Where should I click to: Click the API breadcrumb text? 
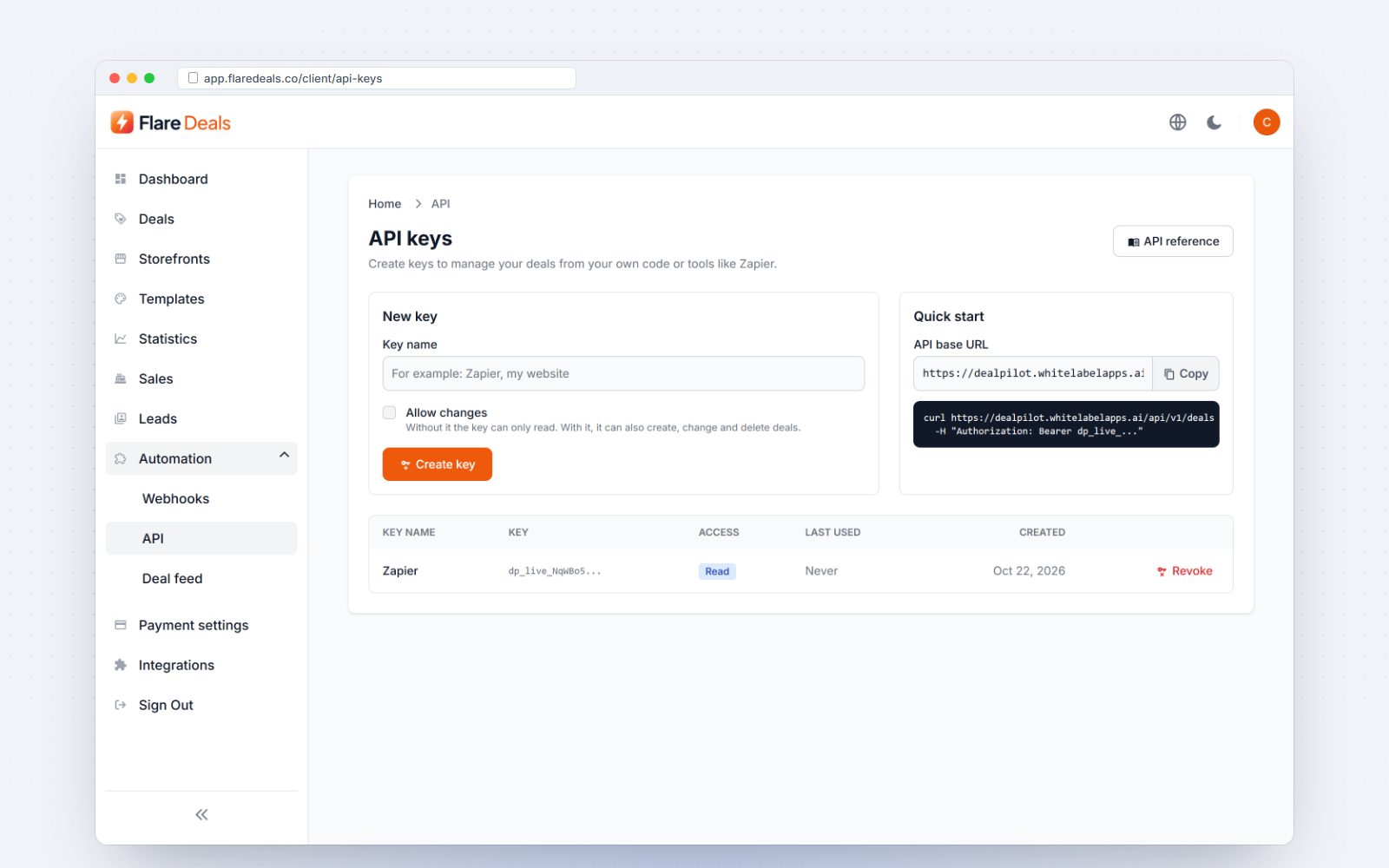441,204
